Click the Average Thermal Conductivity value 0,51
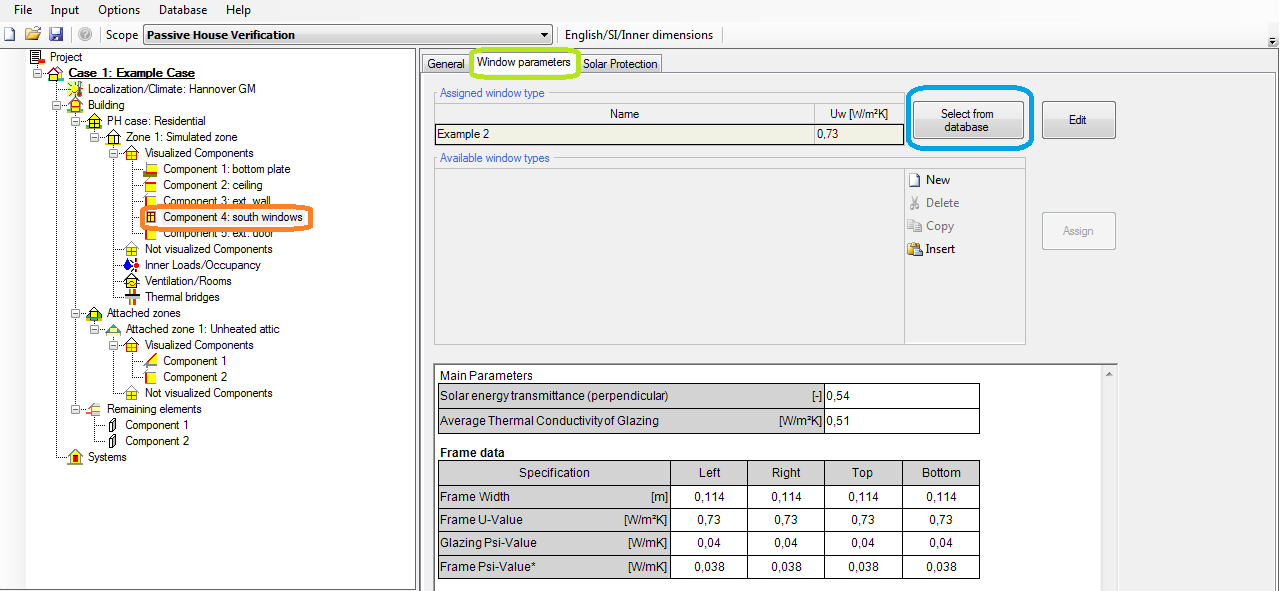The width and height of the screenshot is (1280, 591). [x=901, y=421]
